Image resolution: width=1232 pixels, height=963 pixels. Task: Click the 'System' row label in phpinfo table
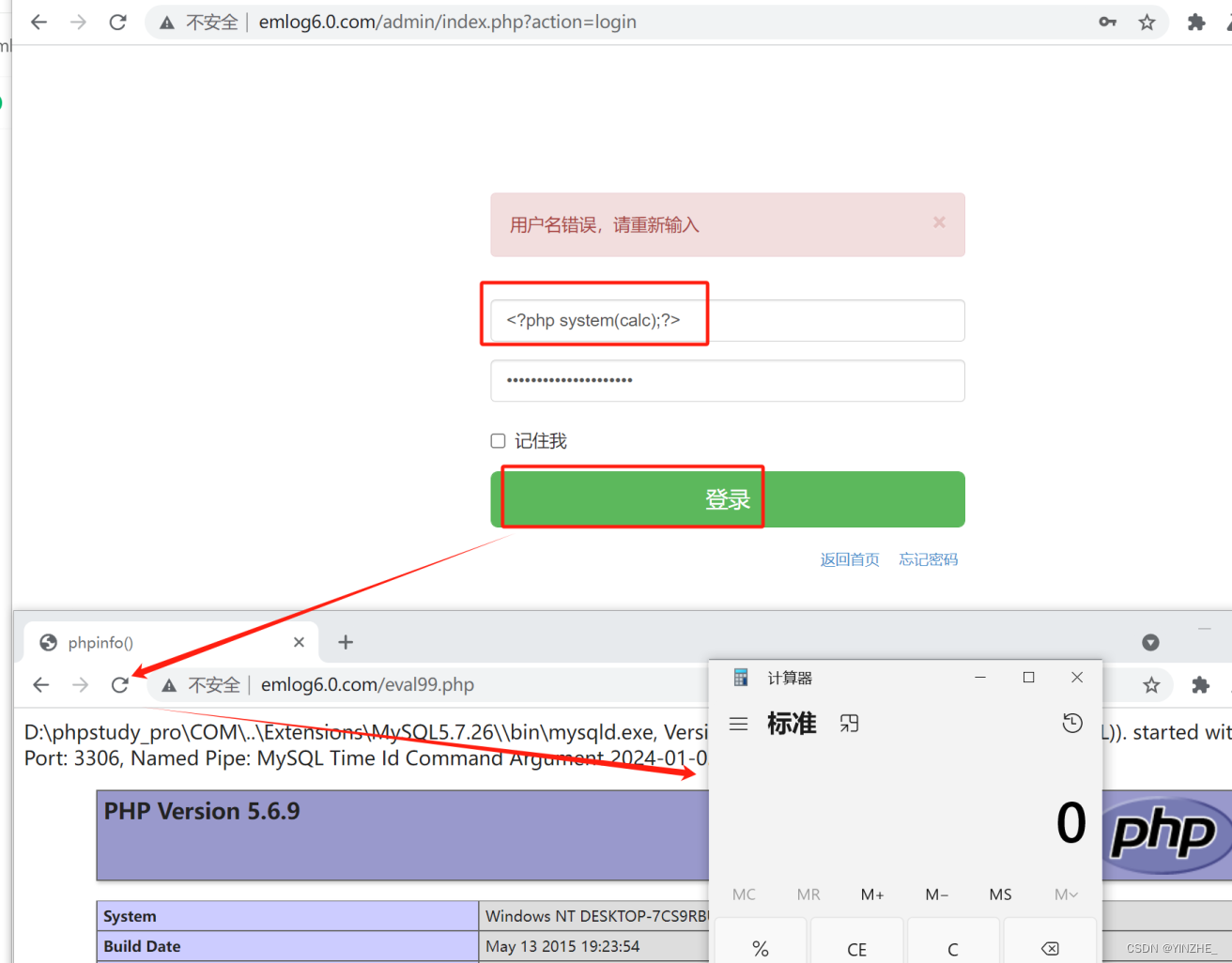[130, 916]
